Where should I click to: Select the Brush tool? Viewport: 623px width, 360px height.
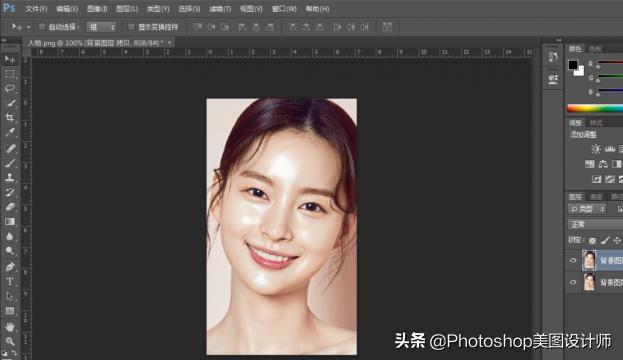[10, 163]
